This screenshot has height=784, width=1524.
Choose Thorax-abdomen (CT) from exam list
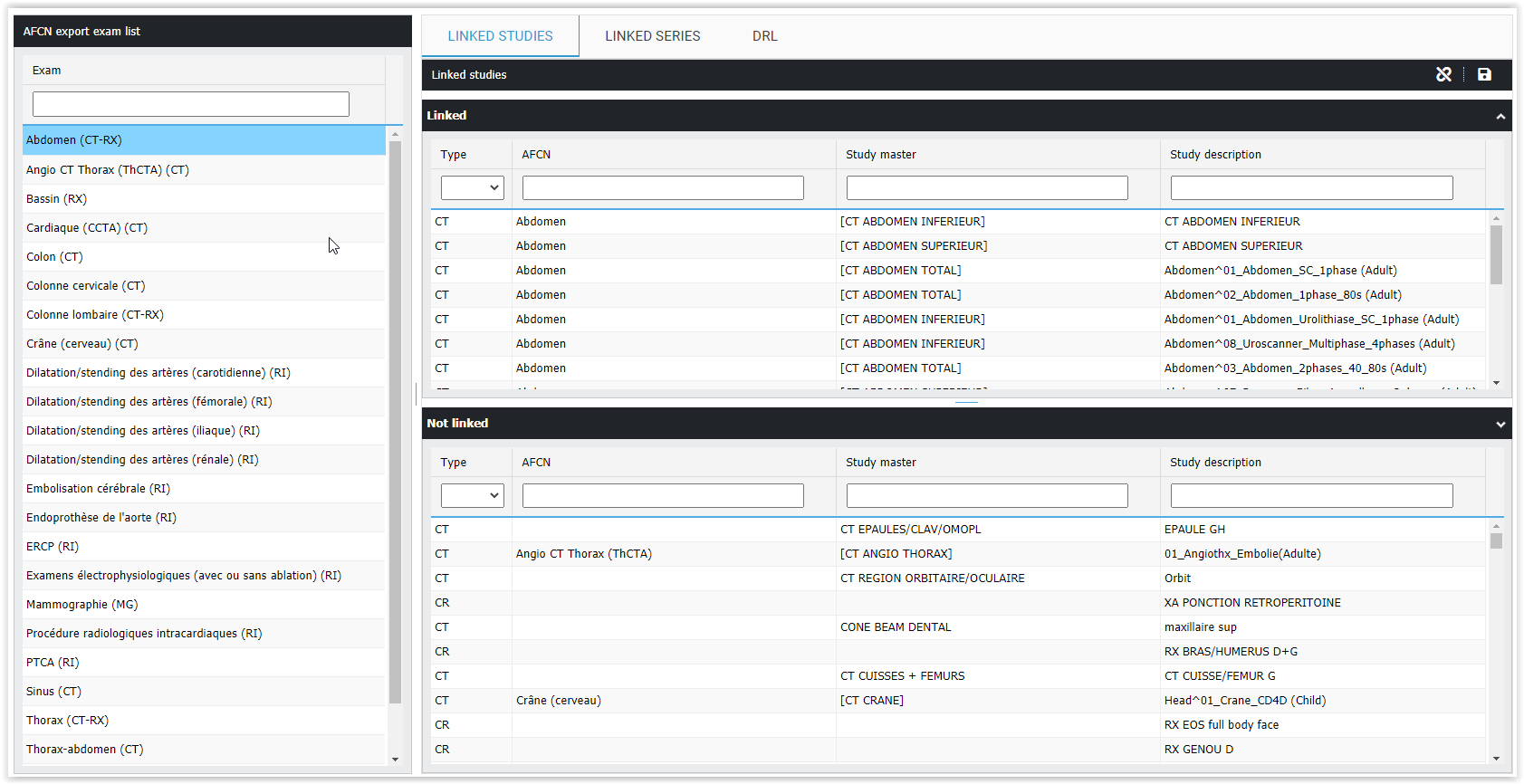pyautogui.click(x=85, y=750)
